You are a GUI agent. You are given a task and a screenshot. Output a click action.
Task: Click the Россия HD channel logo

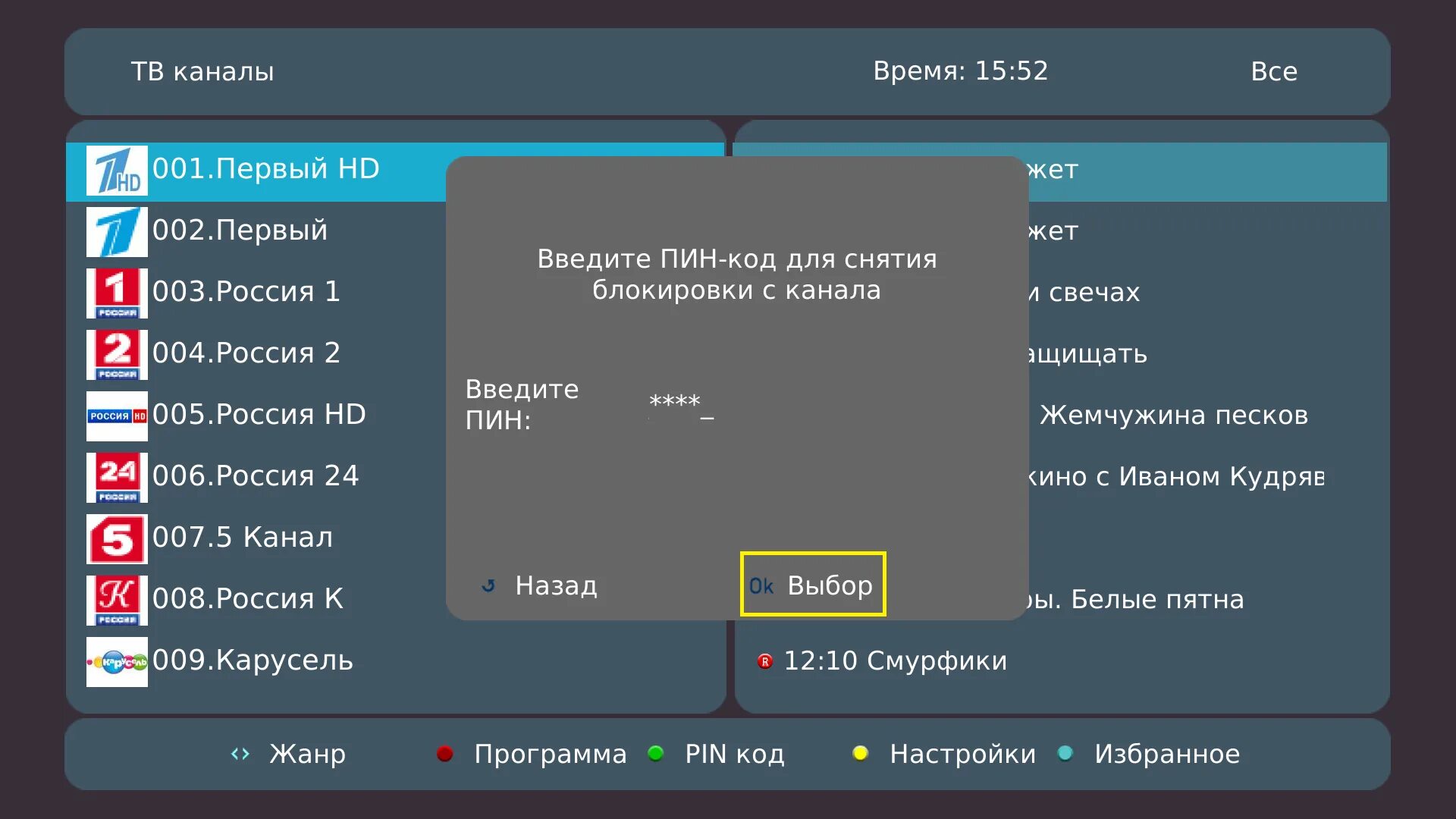click(117, 416)
